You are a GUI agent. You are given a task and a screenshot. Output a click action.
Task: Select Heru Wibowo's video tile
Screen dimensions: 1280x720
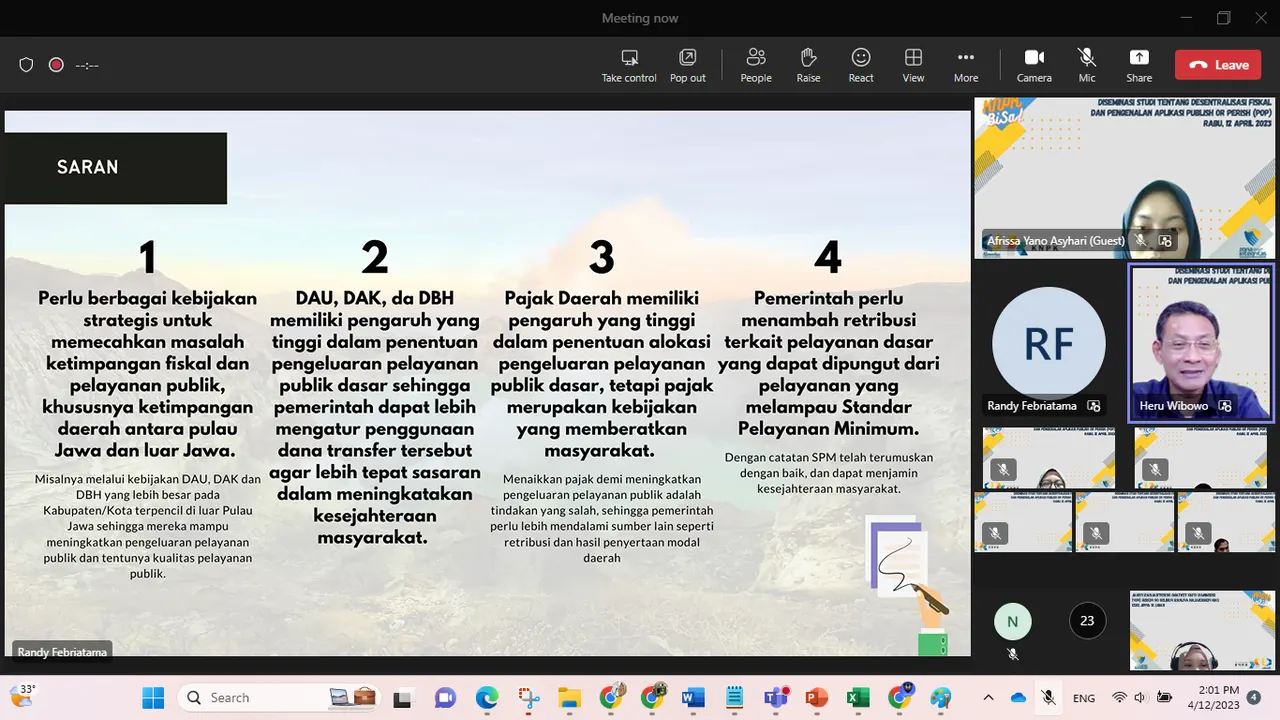coord(1200,342)
